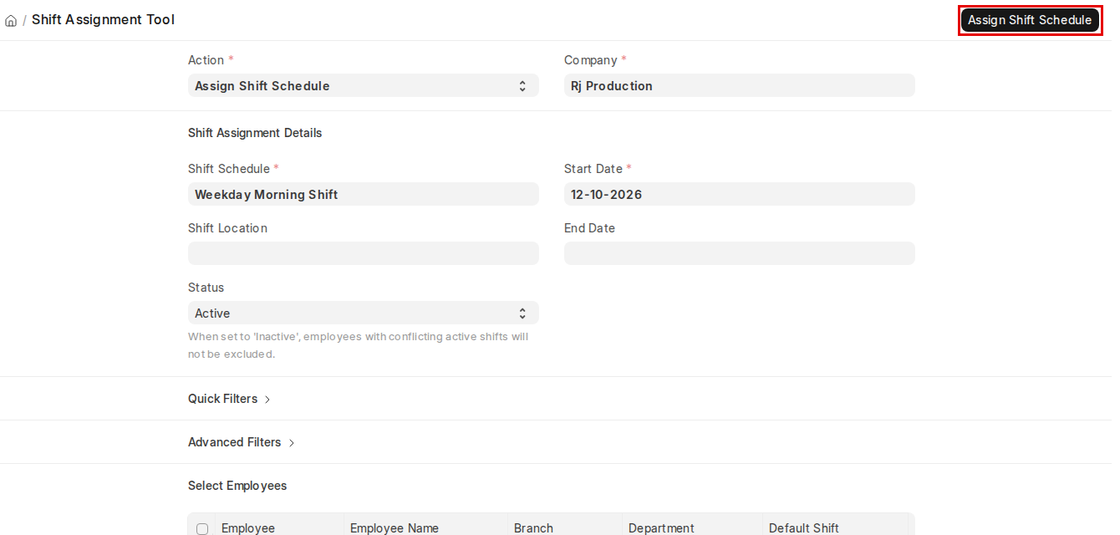This screenshot has height=535, width=1120.
Task: Click the Assign Shift Schedule button
Action: pyautogui.click(x=1029, y=20)
